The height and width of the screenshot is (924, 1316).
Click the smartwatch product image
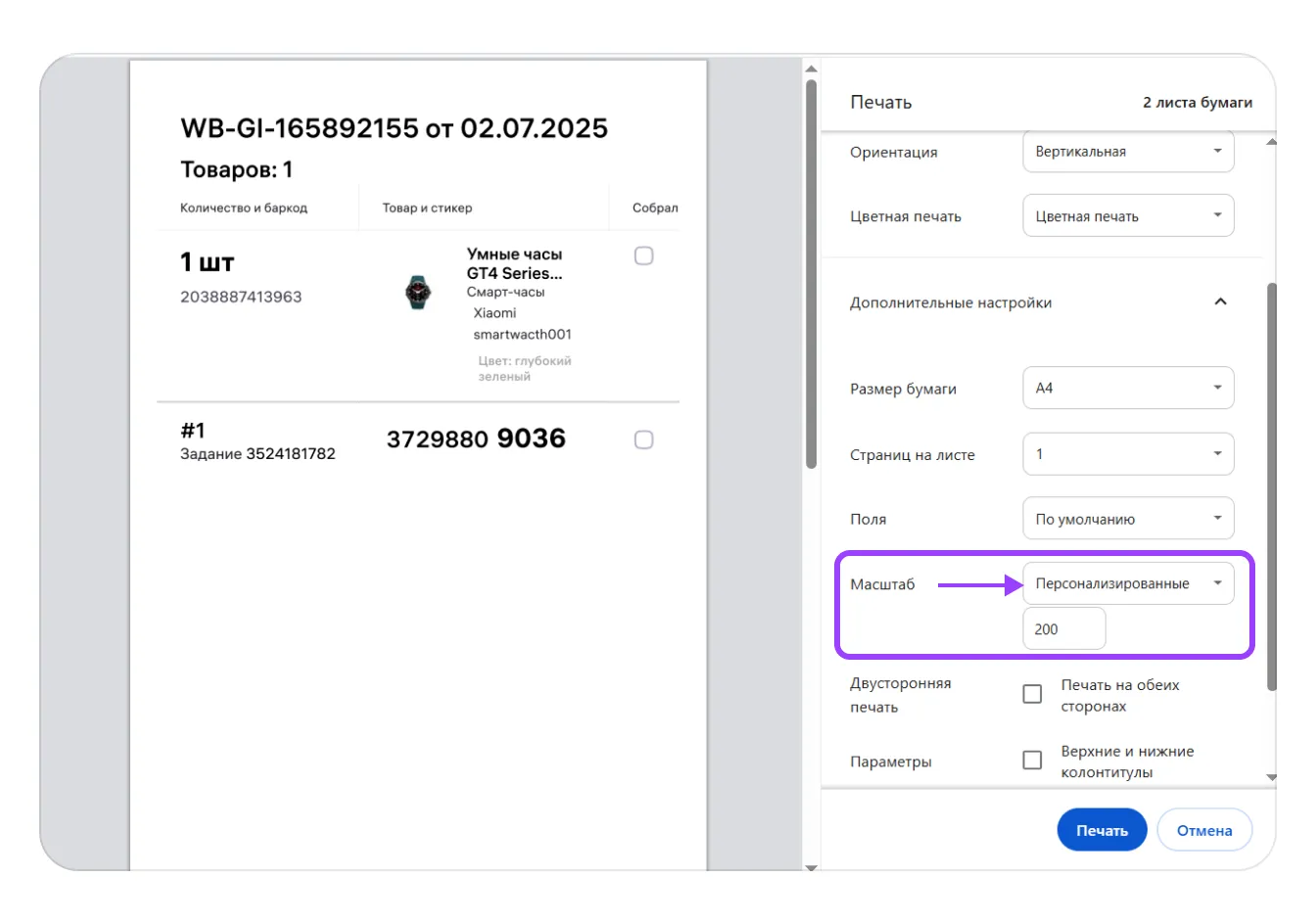coord(418,292)
